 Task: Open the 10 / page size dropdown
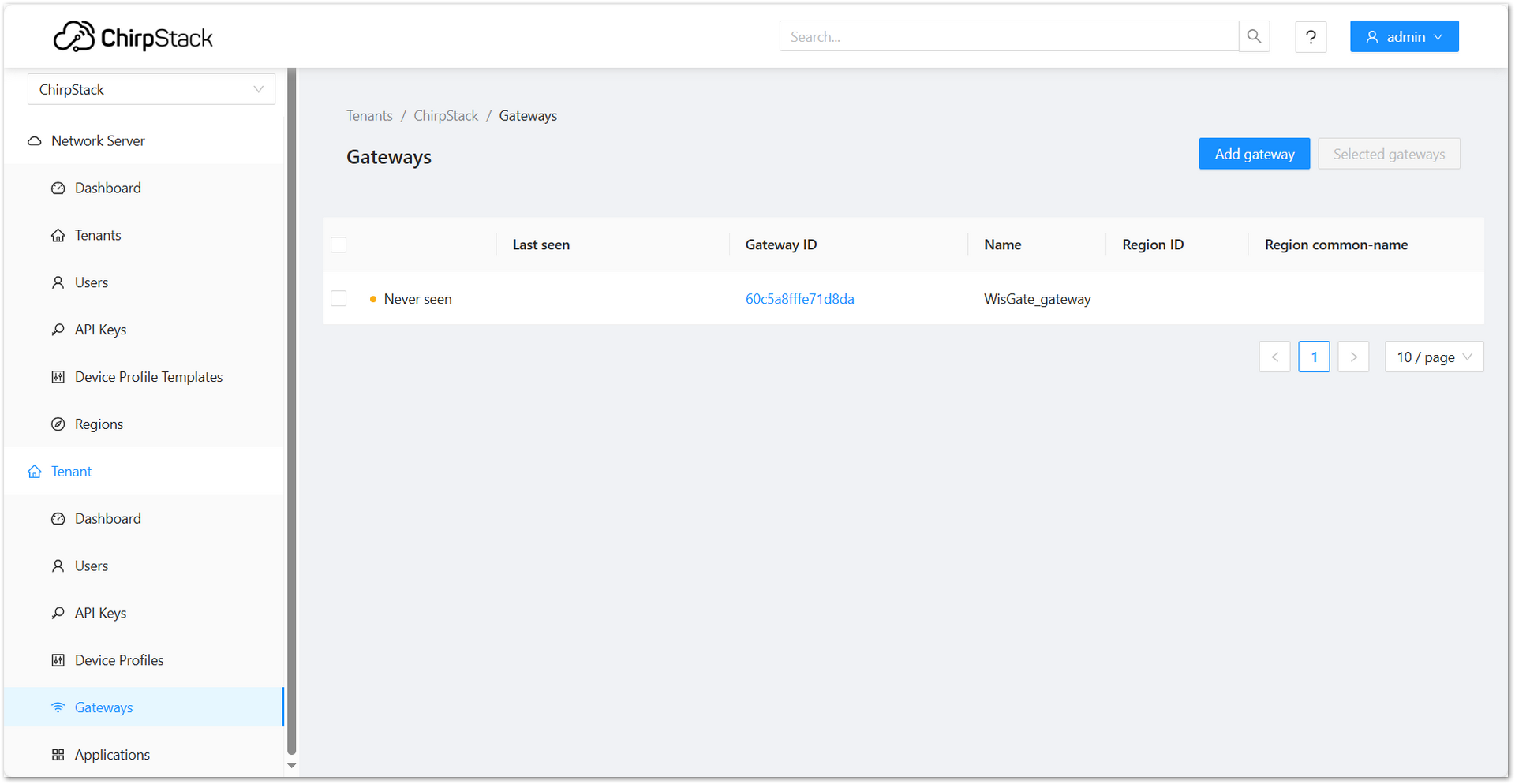[1434, 357]
